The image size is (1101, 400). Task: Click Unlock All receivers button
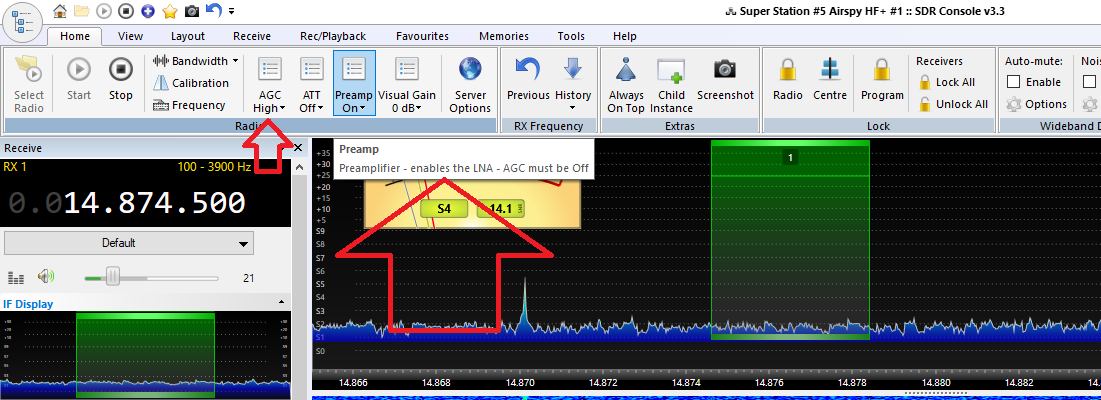coord(952,104)
